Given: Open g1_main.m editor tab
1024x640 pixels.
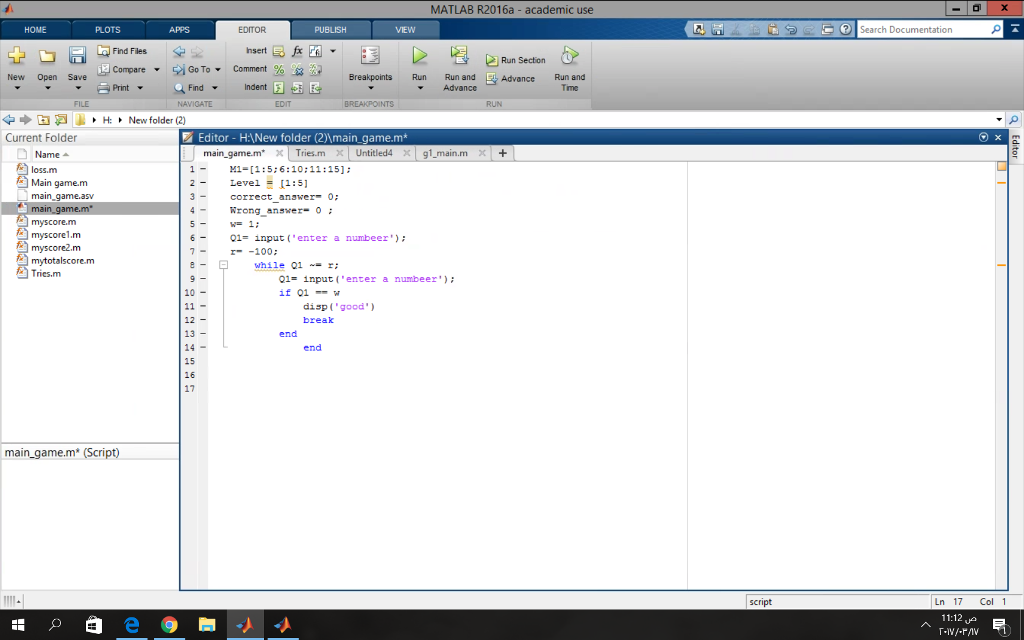Looking at the screenshot, I should tap(445, 153).
